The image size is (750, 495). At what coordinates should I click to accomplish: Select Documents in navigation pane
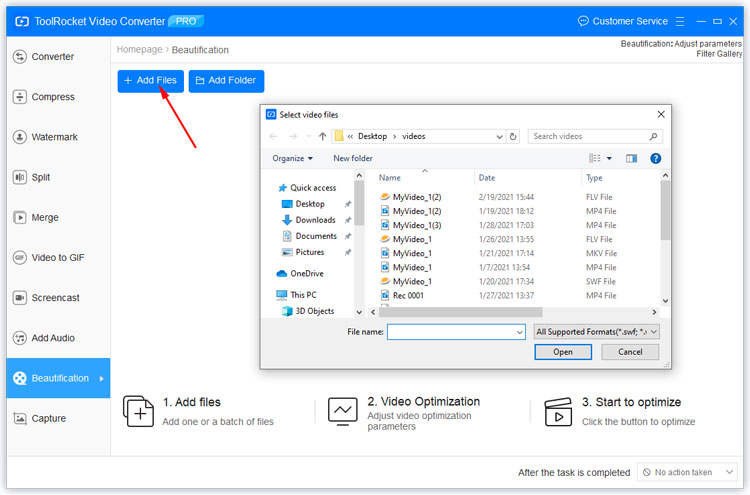click(x=309, y=236)
